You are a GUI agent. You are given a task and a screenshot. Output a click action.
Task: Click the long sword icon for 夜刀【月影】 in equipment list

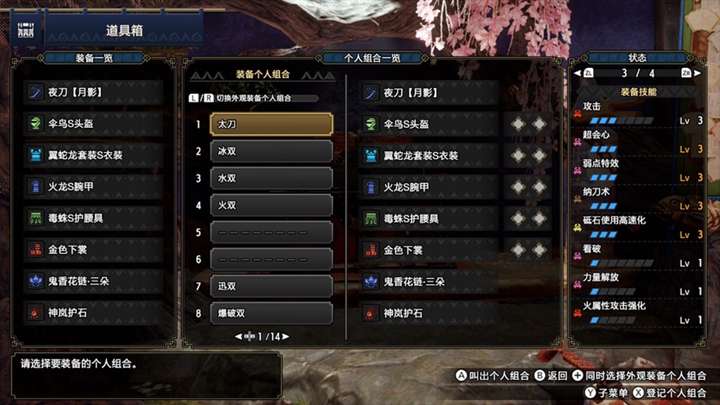[x=36, y=92]
